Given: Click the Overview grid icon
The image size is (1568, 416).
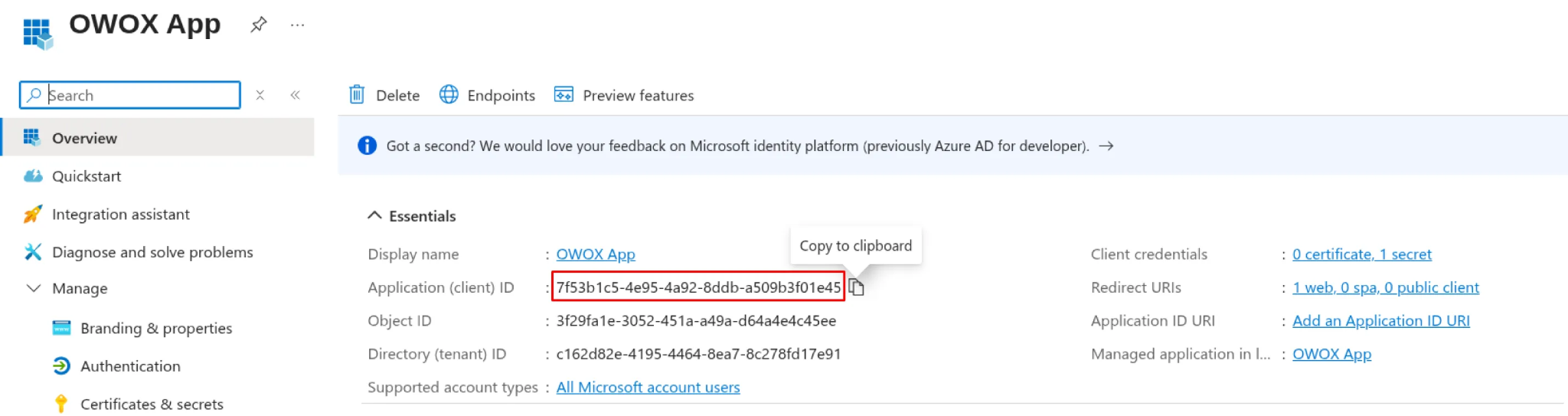Looking at the screenshot, I should coord(32,138).
